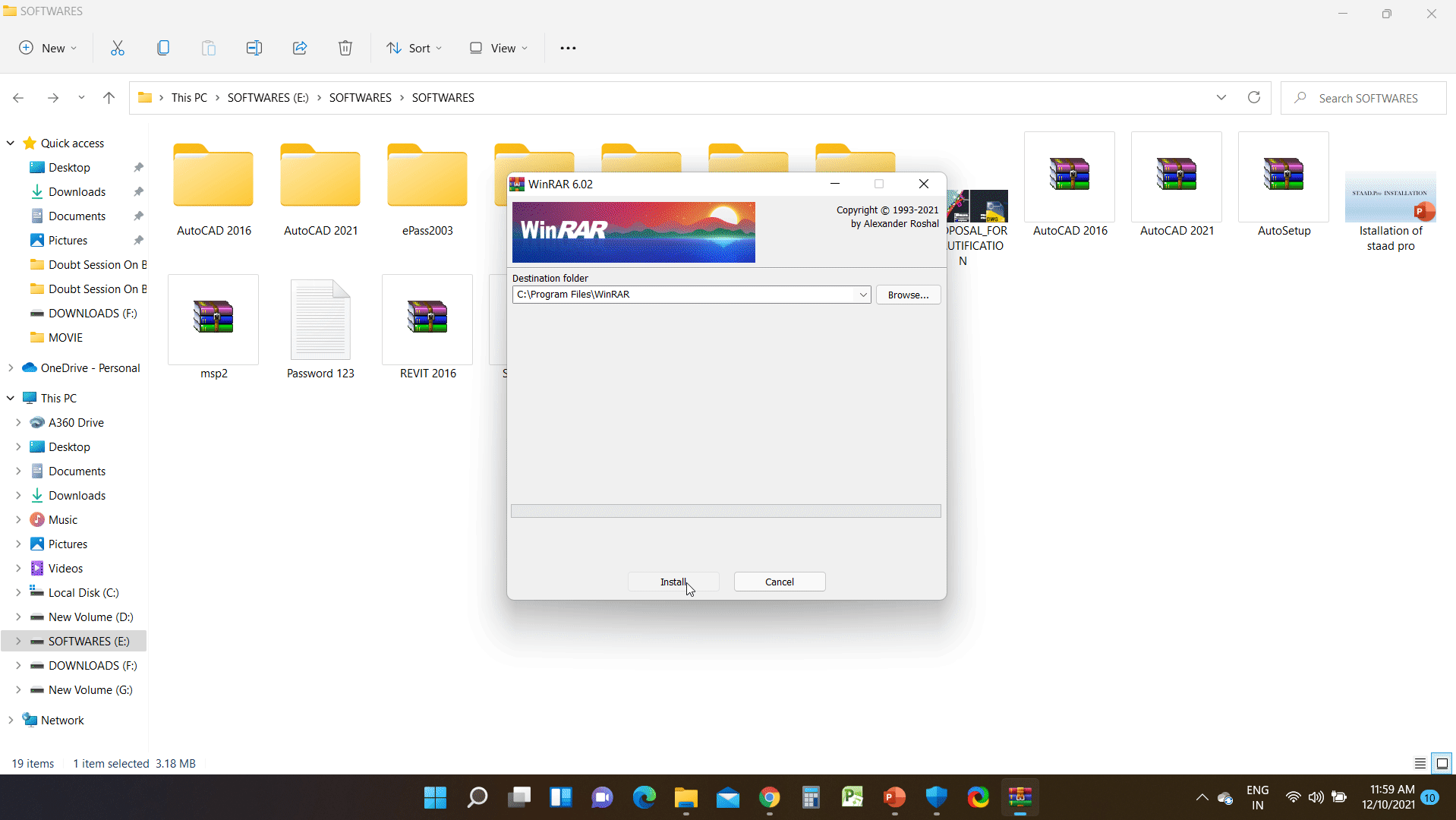Select New Volume (G:) drive

pyautogui.click(x=90, y=689)
